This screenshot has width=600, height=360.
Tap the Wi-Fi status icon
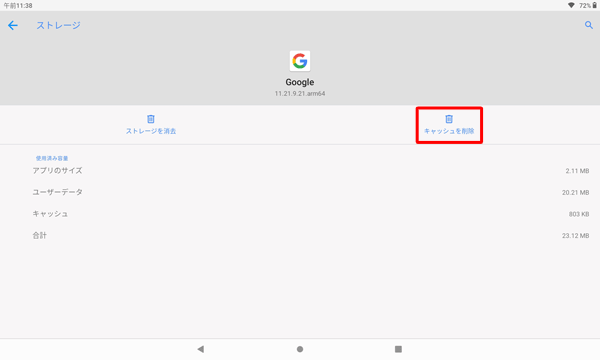click(x=571, y=5)
